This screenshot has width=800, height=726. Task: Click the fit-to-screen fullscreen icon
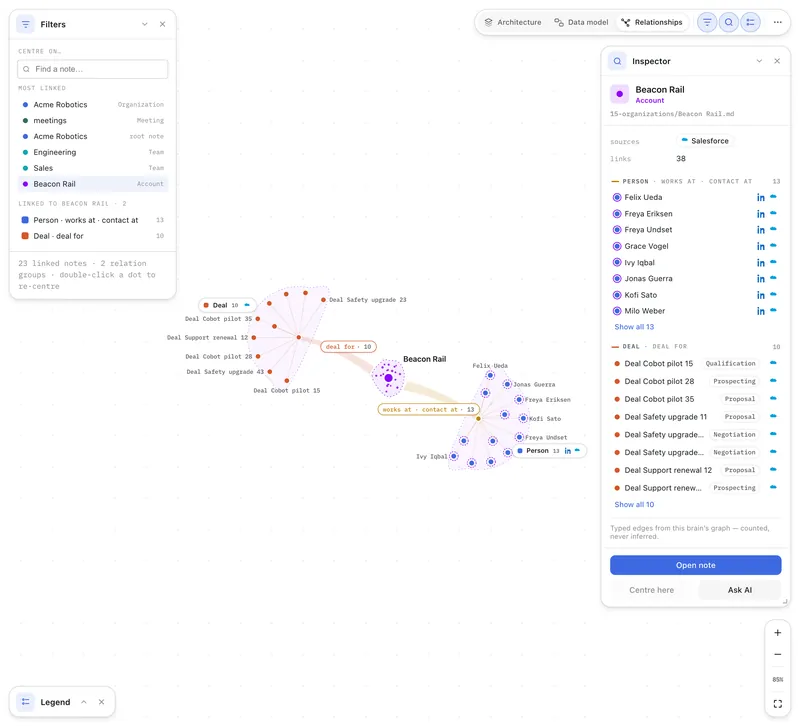pyautogui.click(x=778, y=704)
